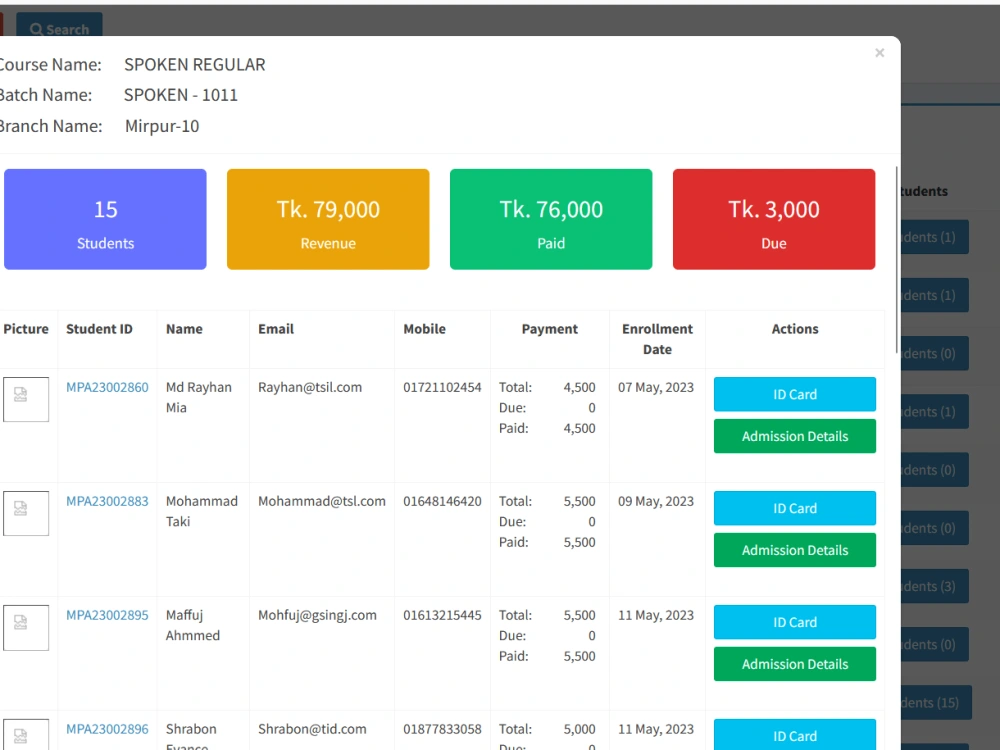Viewport: 1000px width, 750px height.
Task: Click Maffuj Ahmmed's picture placeholder
Action: click(x=26, y=628)
